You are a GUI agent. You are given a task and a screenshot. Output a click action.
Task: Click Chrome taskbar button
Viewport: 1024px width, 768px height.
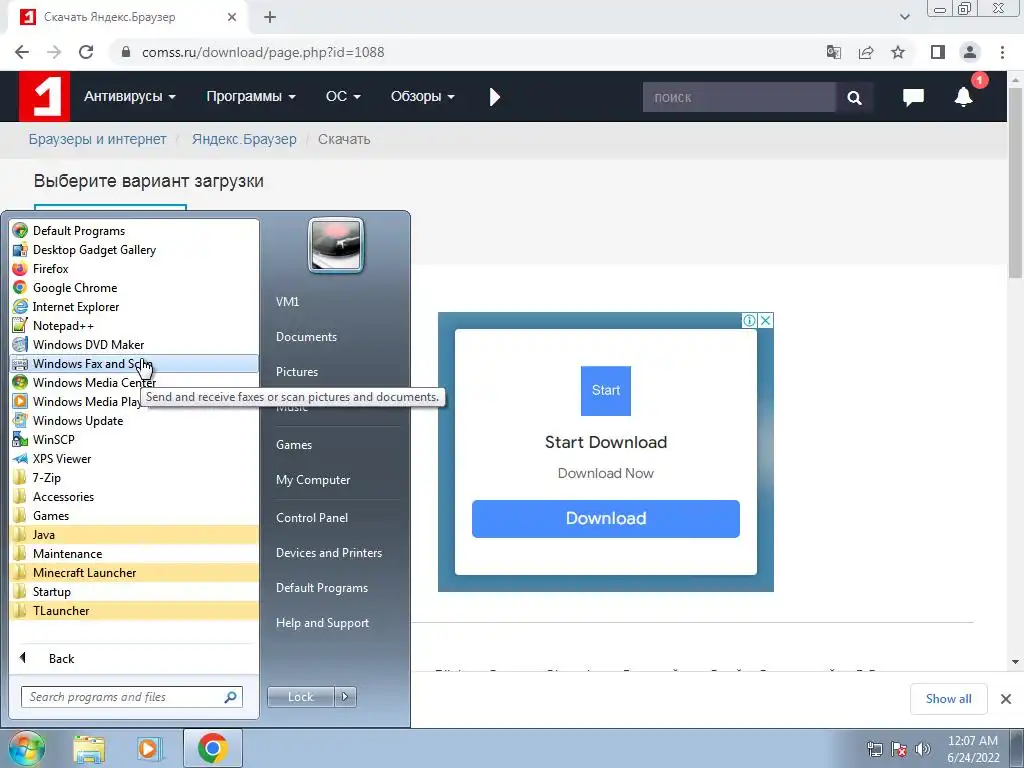pyautogui.click(x=213, y=748)
